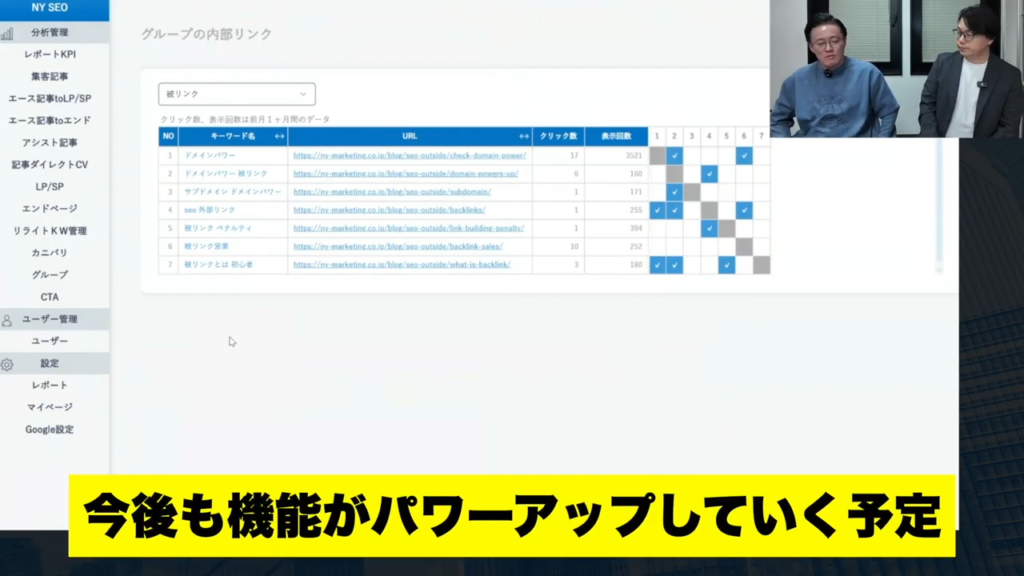Open レポートKPI in the sidebar
This screenshot has width=1024, height=576.
point(50,54)
